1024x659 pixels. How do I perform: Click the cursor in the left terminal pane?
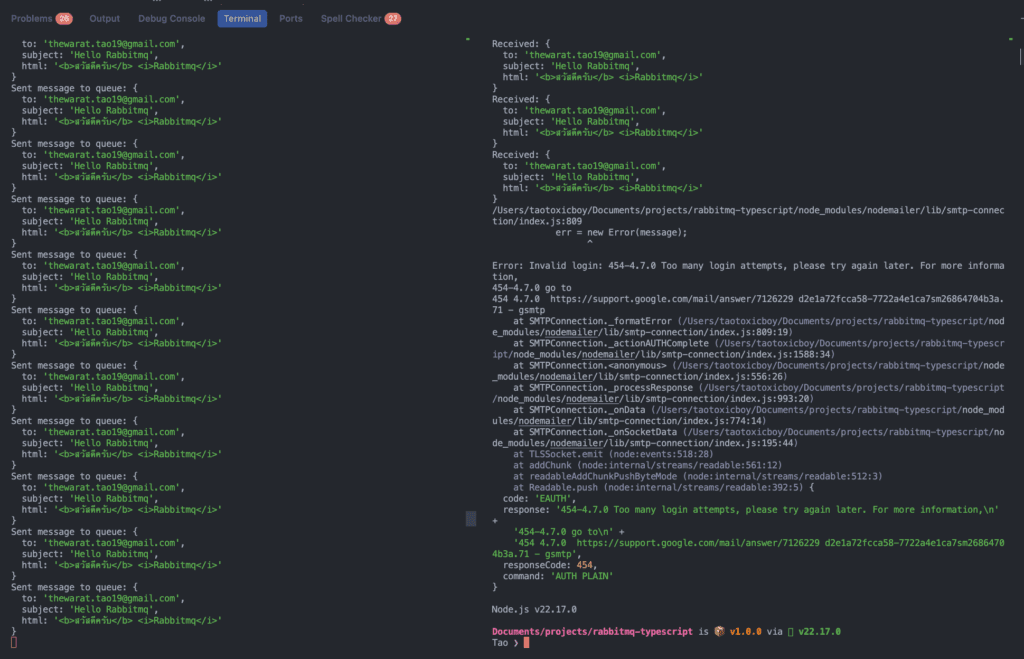coord(14,642)
